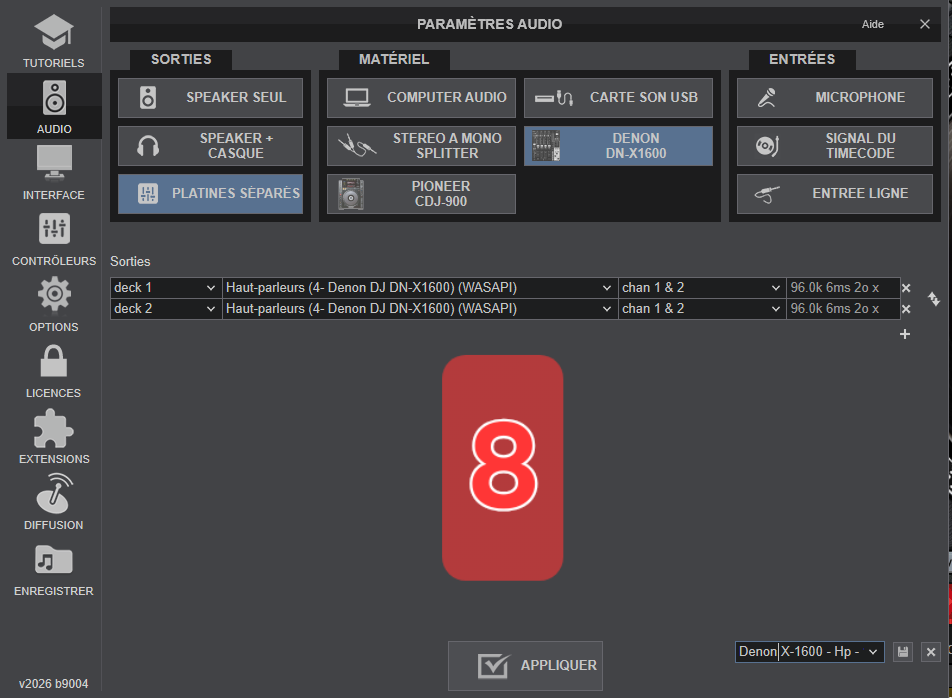The image size is (952, 698).
Task: Save the audio configuration with floppy icon
Action: (x=903, y=652)
